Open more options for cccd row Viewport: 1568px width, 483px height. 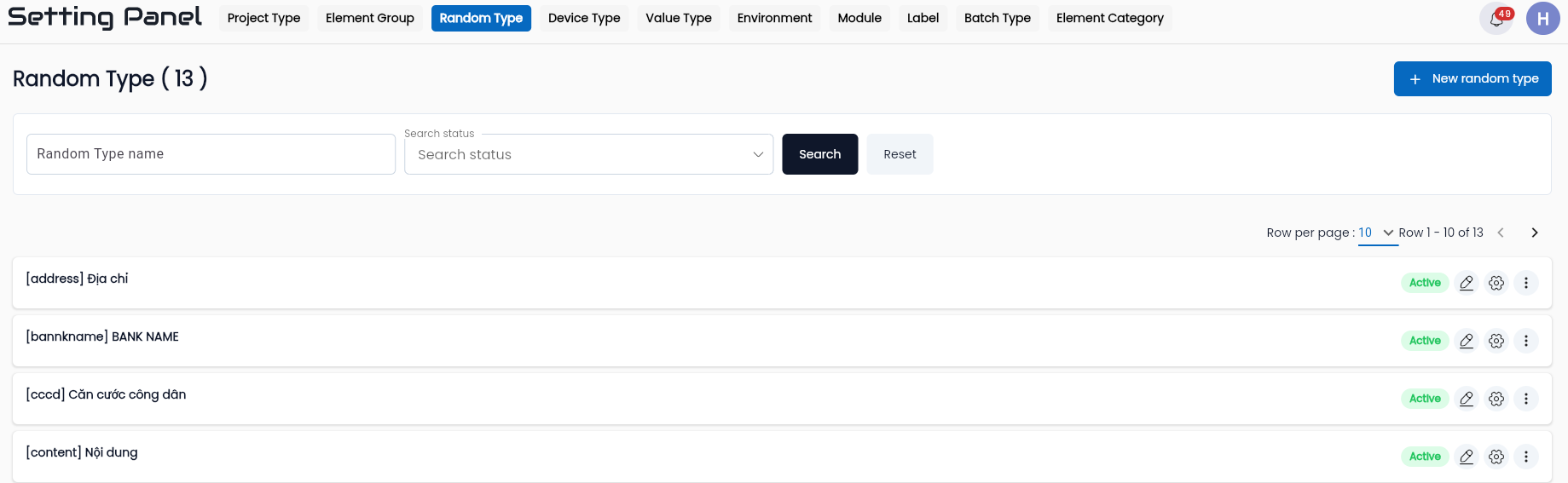(x=1526, y=399)
